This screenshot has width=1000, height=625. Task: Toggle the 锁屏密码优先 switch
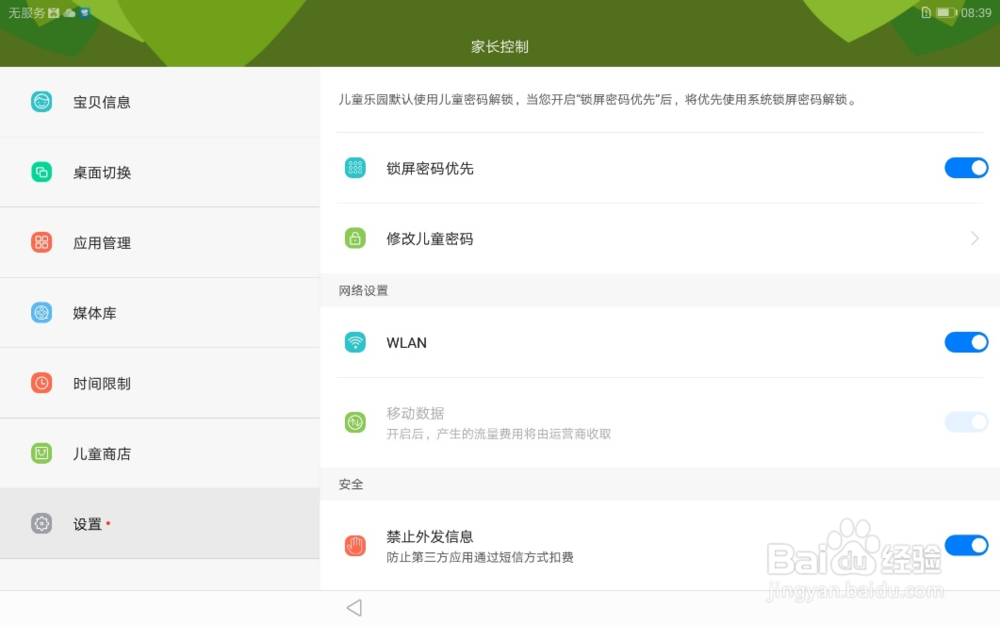click(x=966, y=168)
